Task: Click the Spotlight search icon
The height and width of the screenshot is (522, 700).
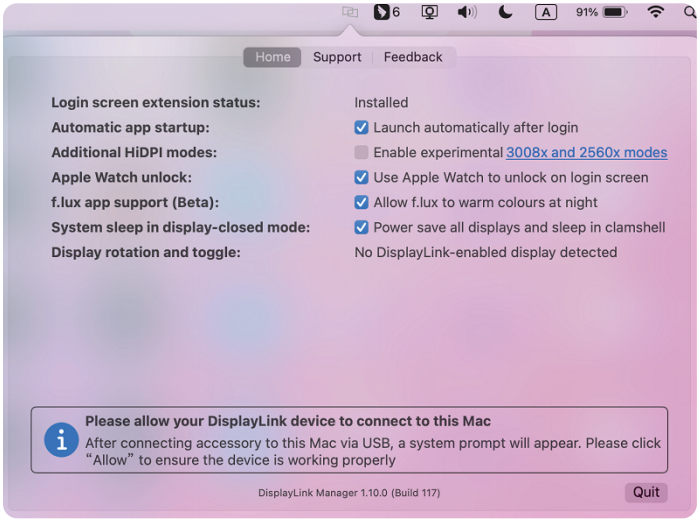Action: coord(692,12)
